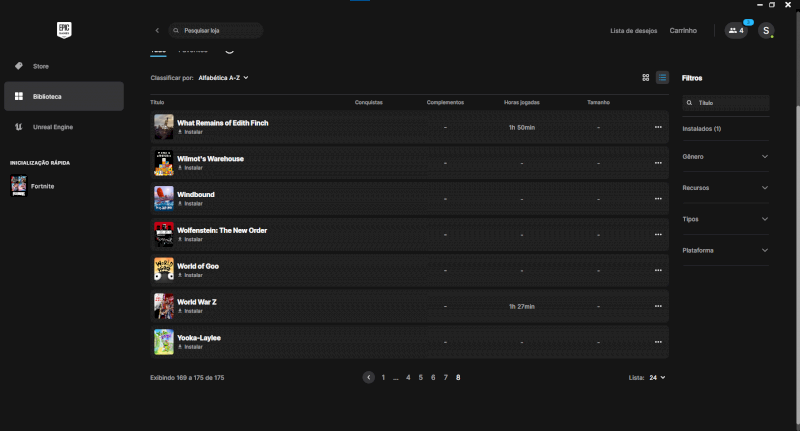Click the Título filter search field
The height and width of the screenshot is (431, 800).
[x=726, y=103]
